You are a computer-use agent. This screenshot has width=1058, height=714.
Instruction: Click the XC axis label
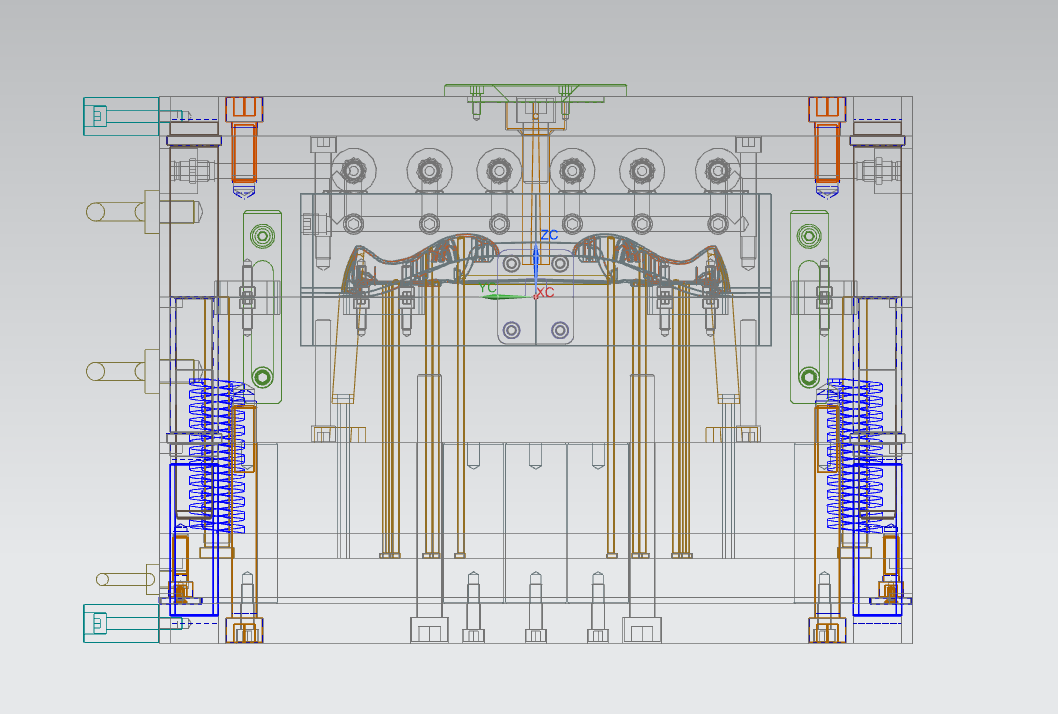545,292
